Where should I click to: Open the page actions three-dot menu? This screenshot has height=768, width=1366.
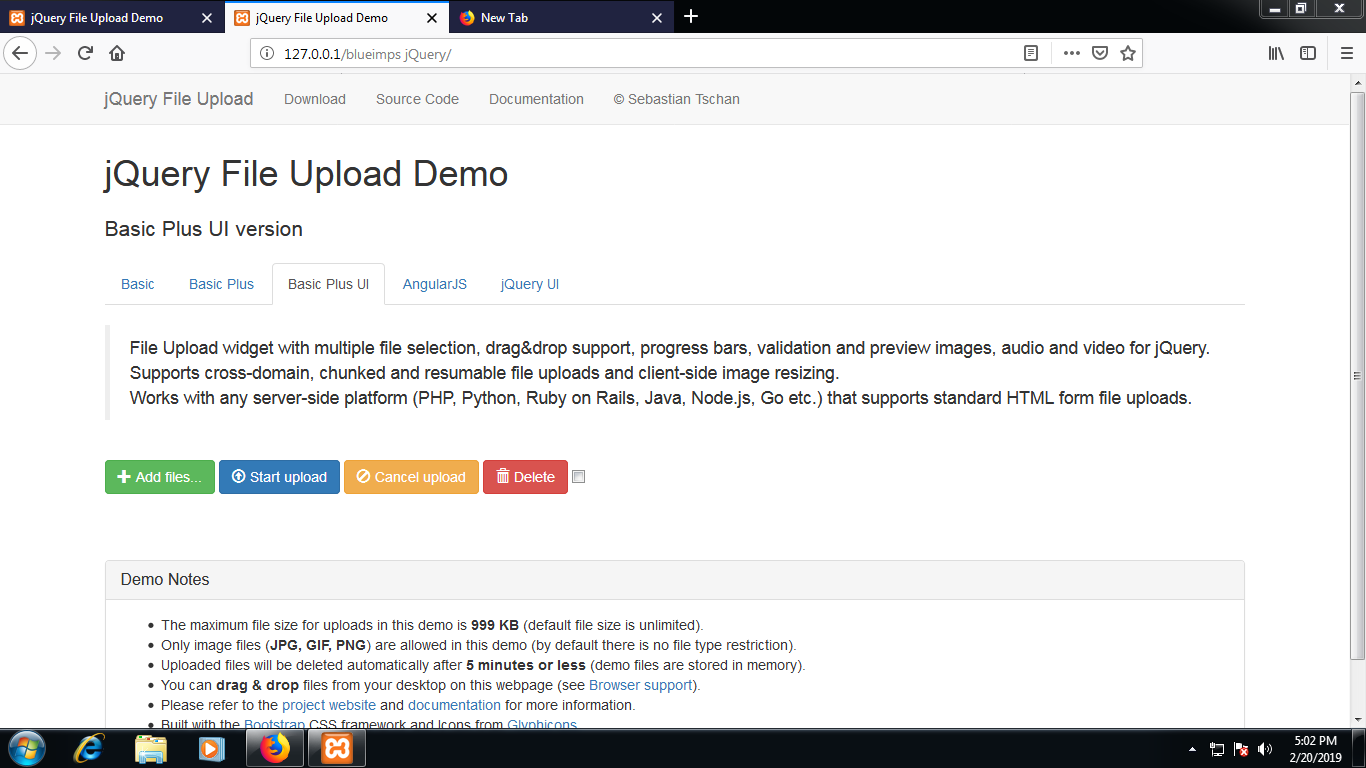point(1071,53)
